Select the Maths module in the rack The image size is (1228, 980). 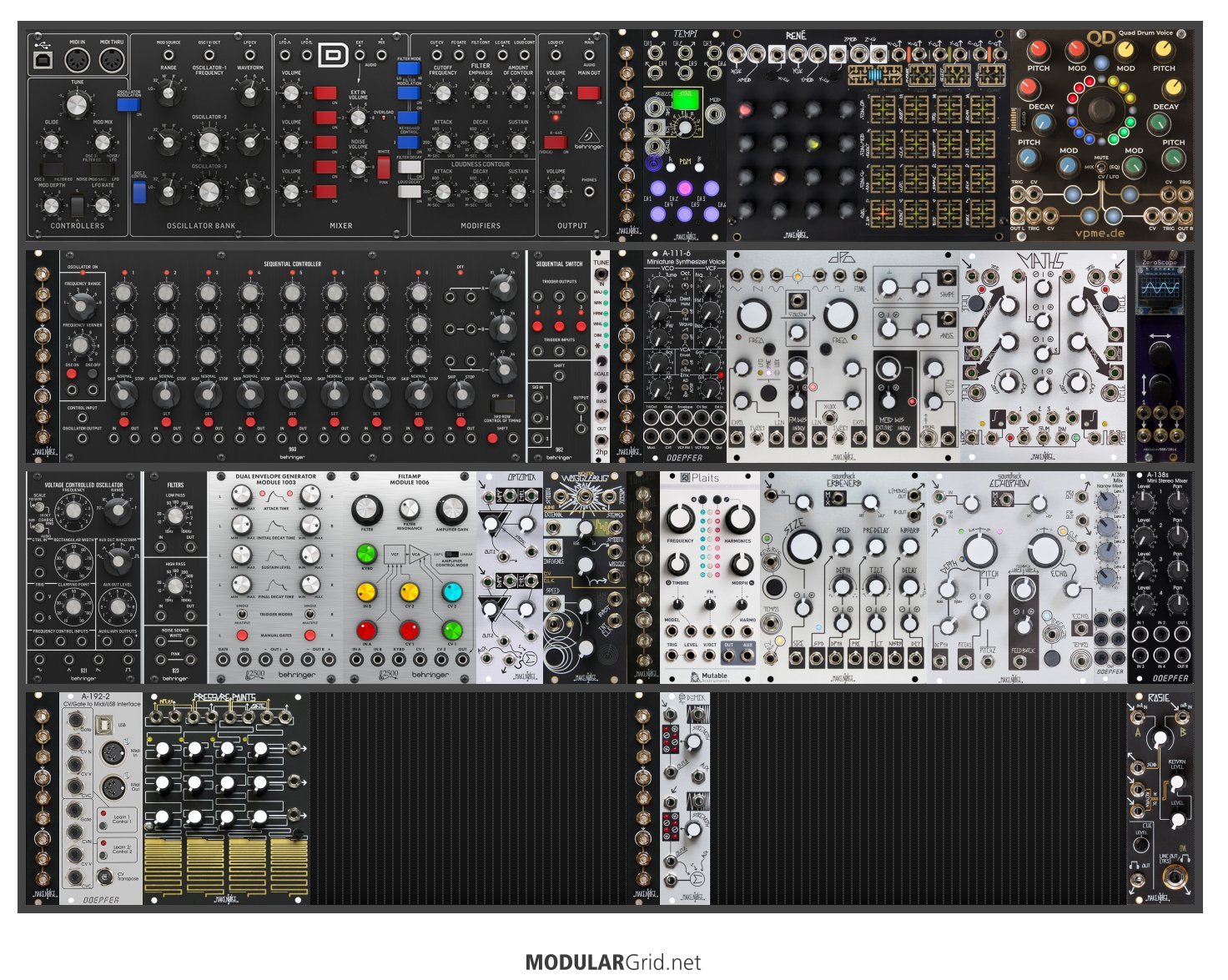(1043, 356)
